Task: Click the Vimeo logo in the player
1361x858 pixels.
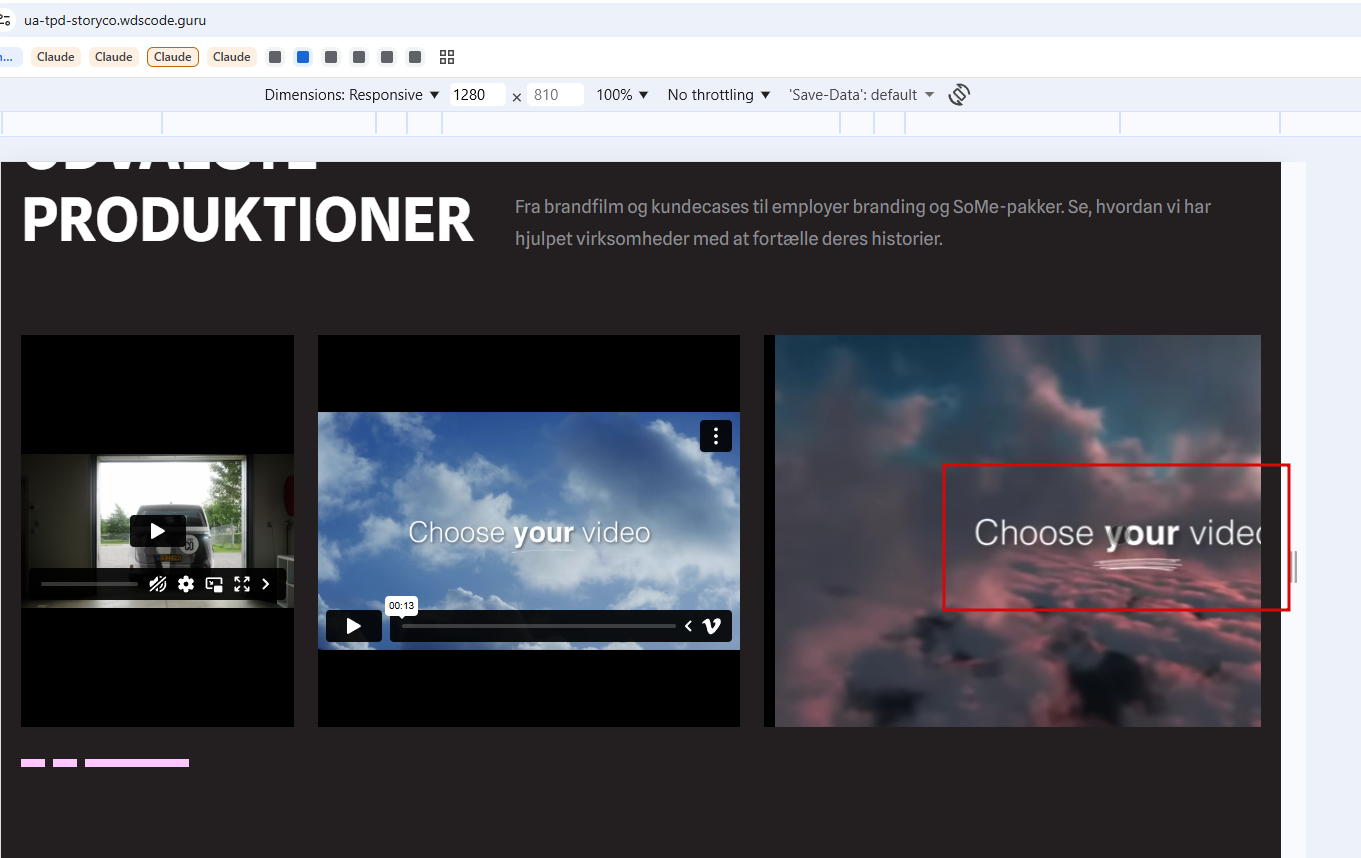Action: pos(712,626)
